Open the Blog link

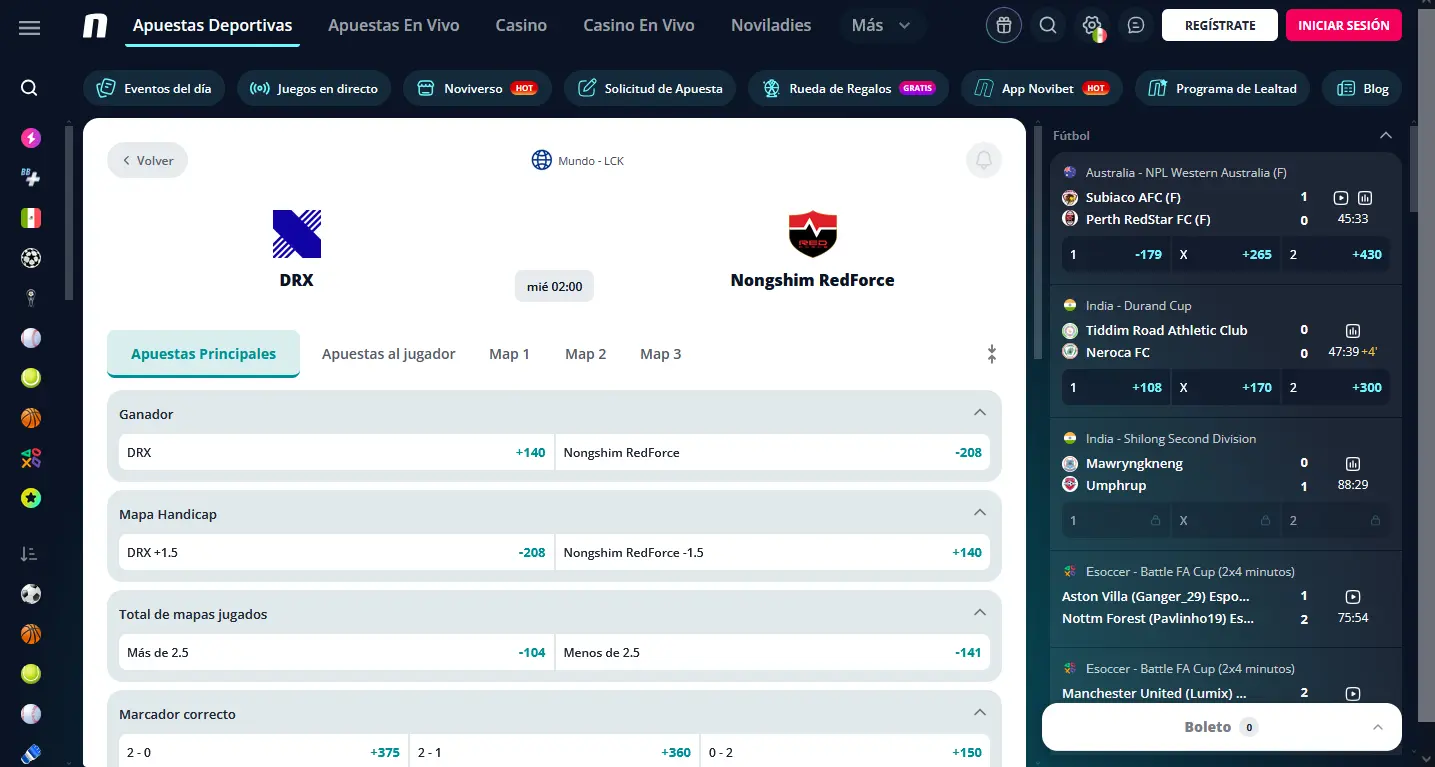pos(1362,88)
